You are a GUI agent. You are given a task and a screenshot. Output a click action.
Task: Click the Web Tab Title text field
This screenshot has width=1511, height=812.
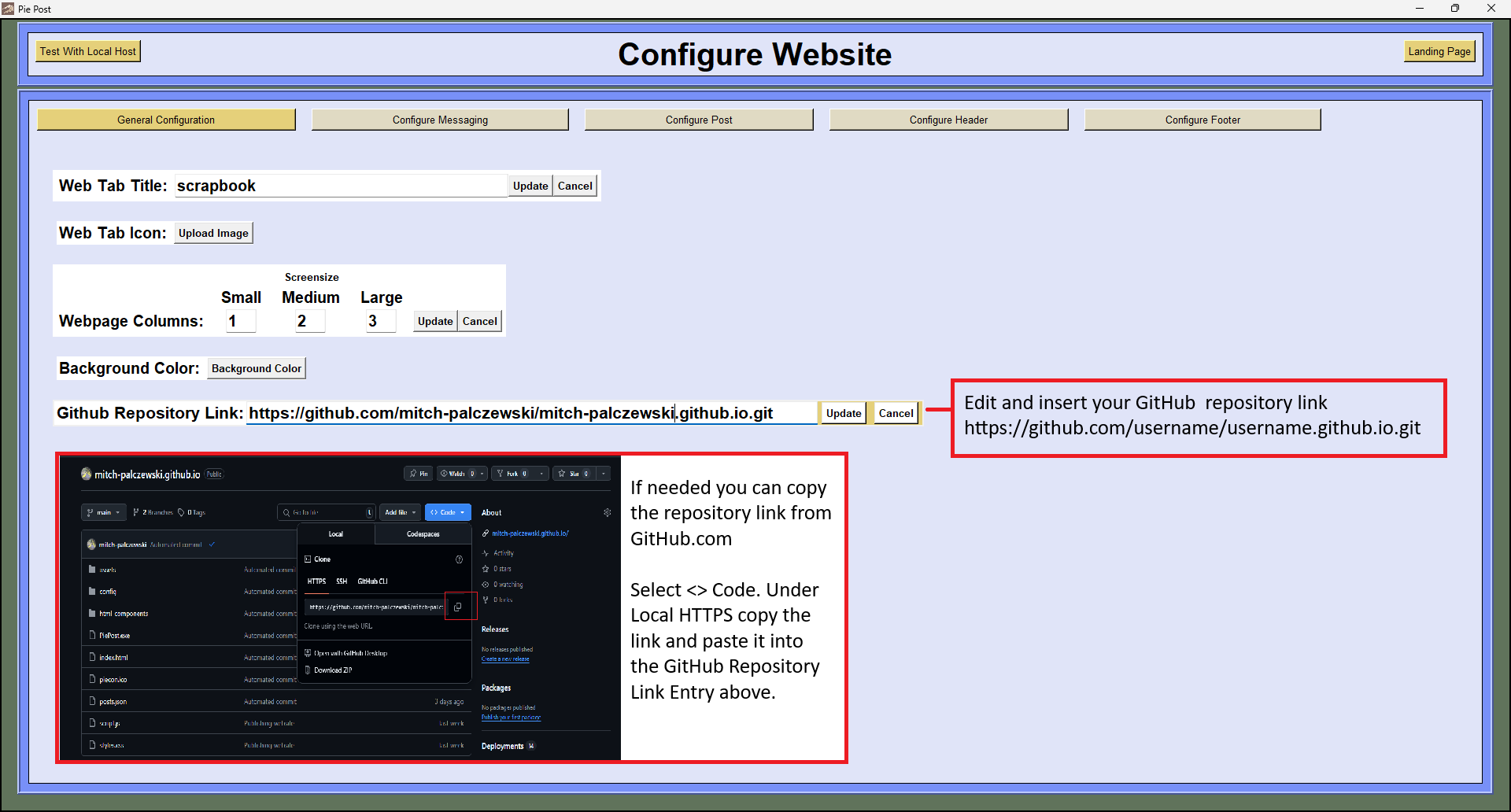pyautogui.click(x=341, y=186)
